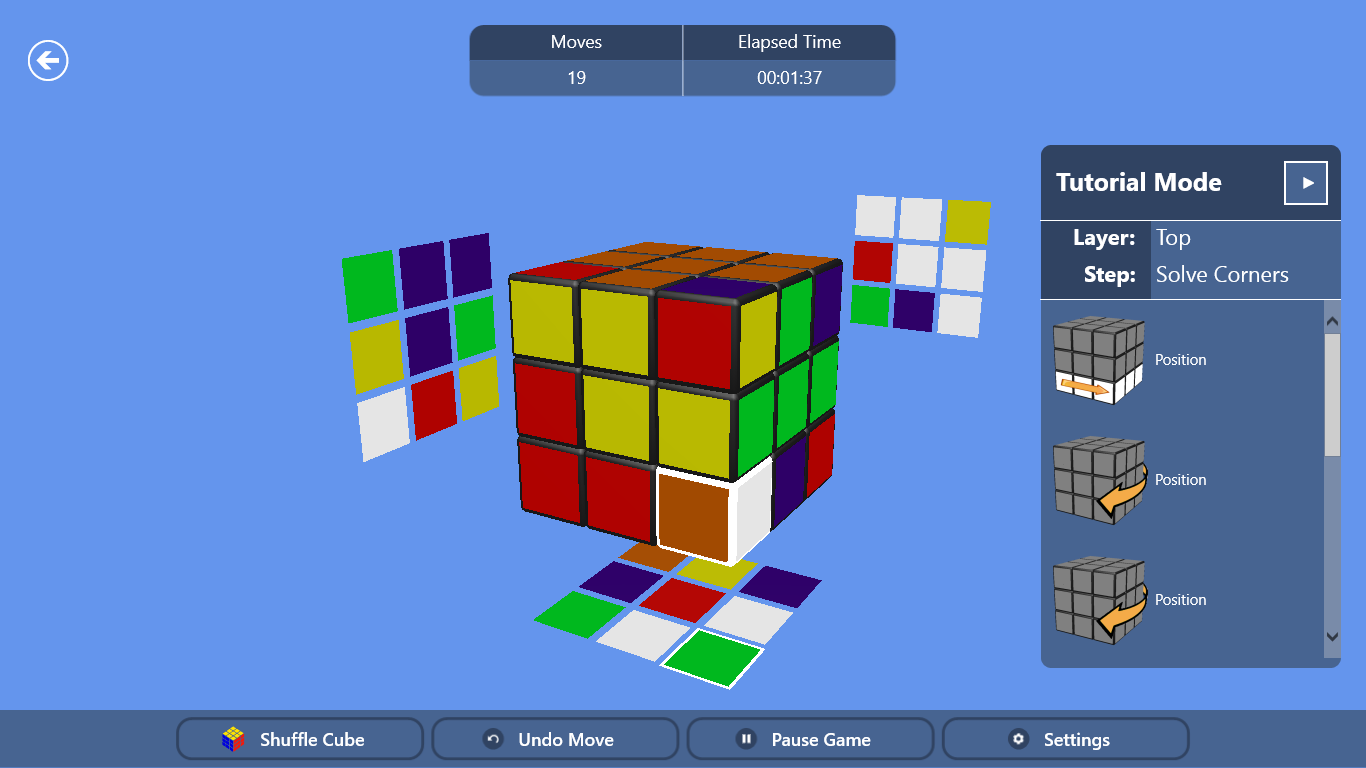Select the third tutorial step cube icon
Image resolution: width=1366 pixels, height=768 pixels.
(x=1099, y=600)
